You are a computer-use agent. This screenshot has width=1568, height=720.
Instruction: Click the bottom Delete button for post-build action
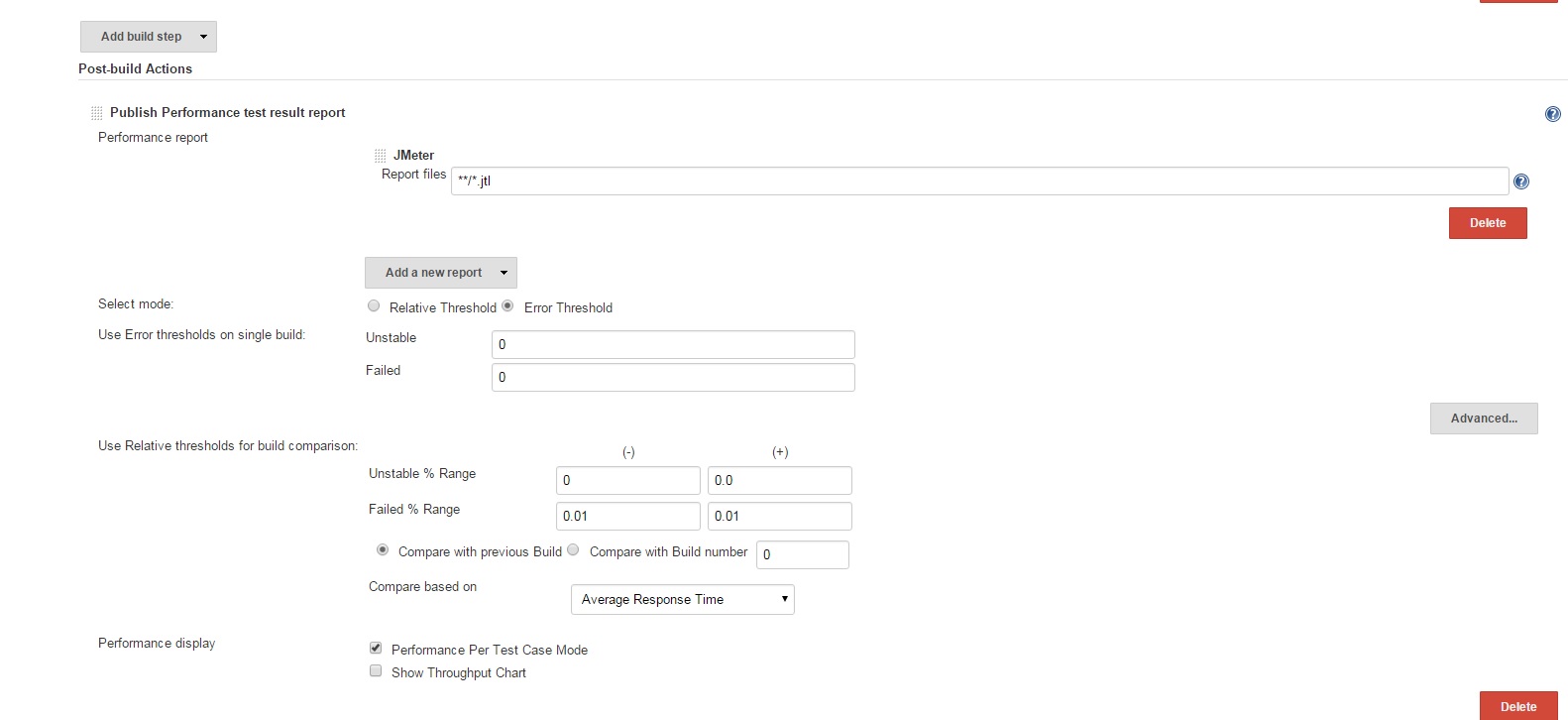point(1517,706)
